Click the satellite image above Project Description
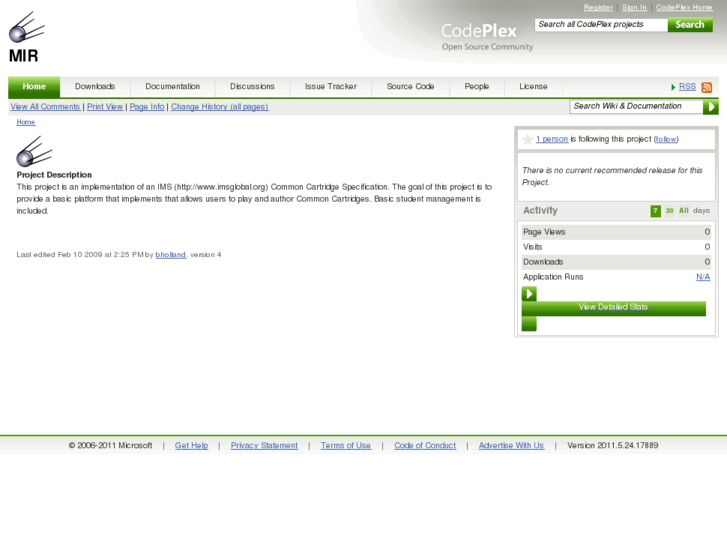Viewport: 727px width, 545px height. 34,151
